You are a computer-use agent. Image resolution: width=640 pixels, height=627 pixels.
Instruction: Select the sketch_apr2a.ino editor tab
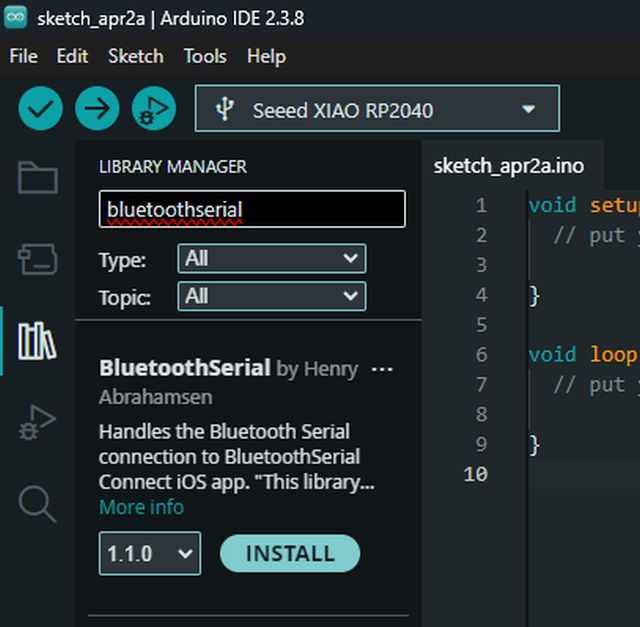coord(508,166)
